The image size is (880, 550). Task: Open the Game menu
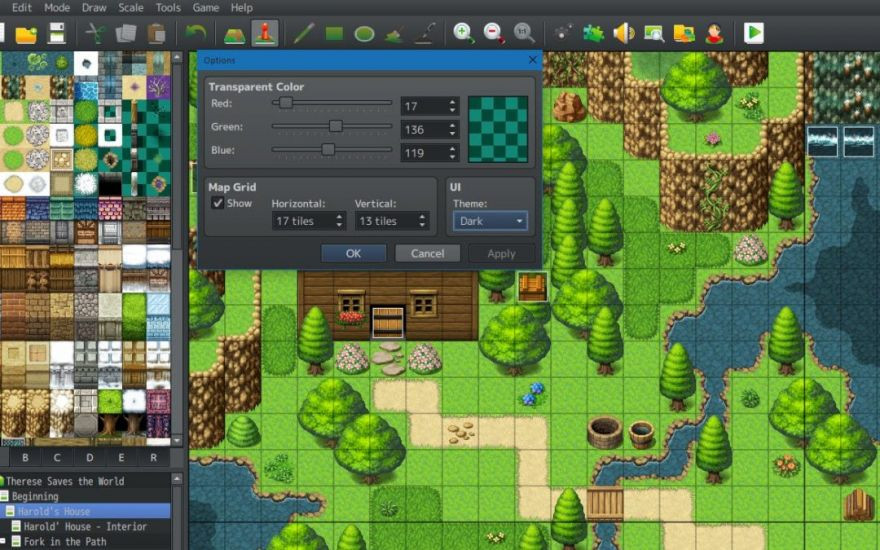(205, 8)
